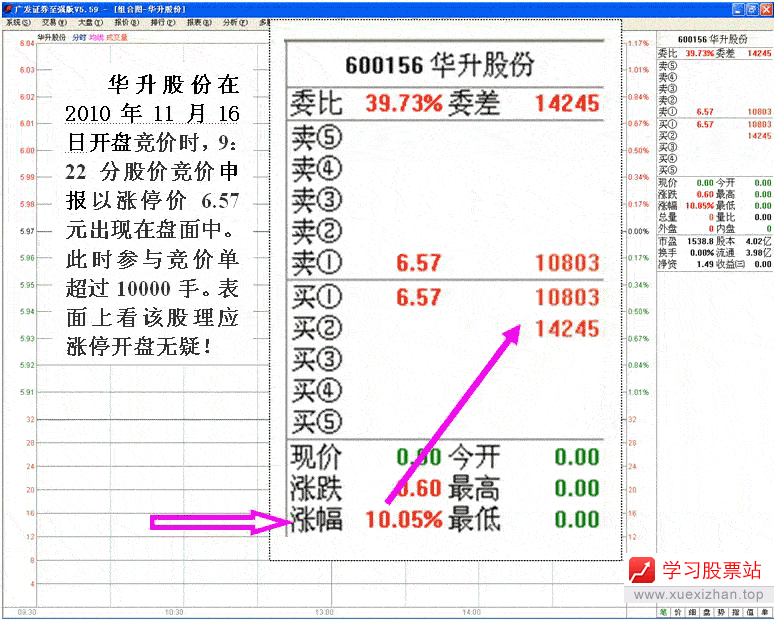Expand the 排行 dropdown menu
Viewport: 774px width, 620px height.
162,21
